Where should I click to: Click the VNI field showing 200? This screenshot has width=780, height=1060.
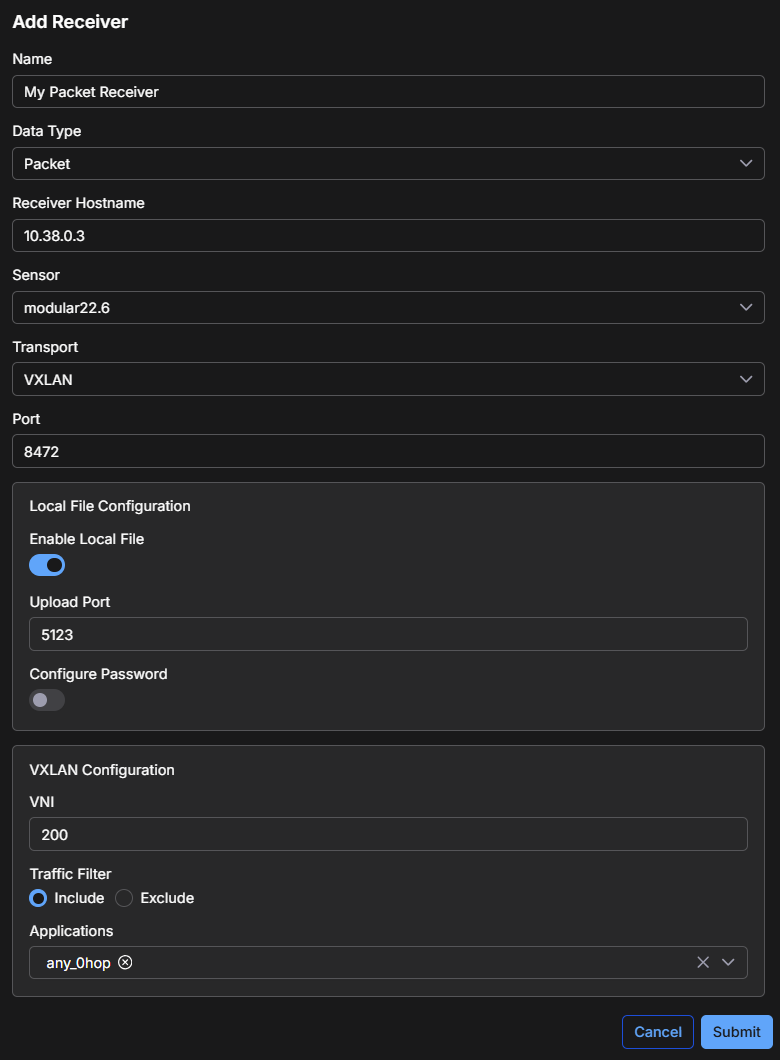[388, 834]
